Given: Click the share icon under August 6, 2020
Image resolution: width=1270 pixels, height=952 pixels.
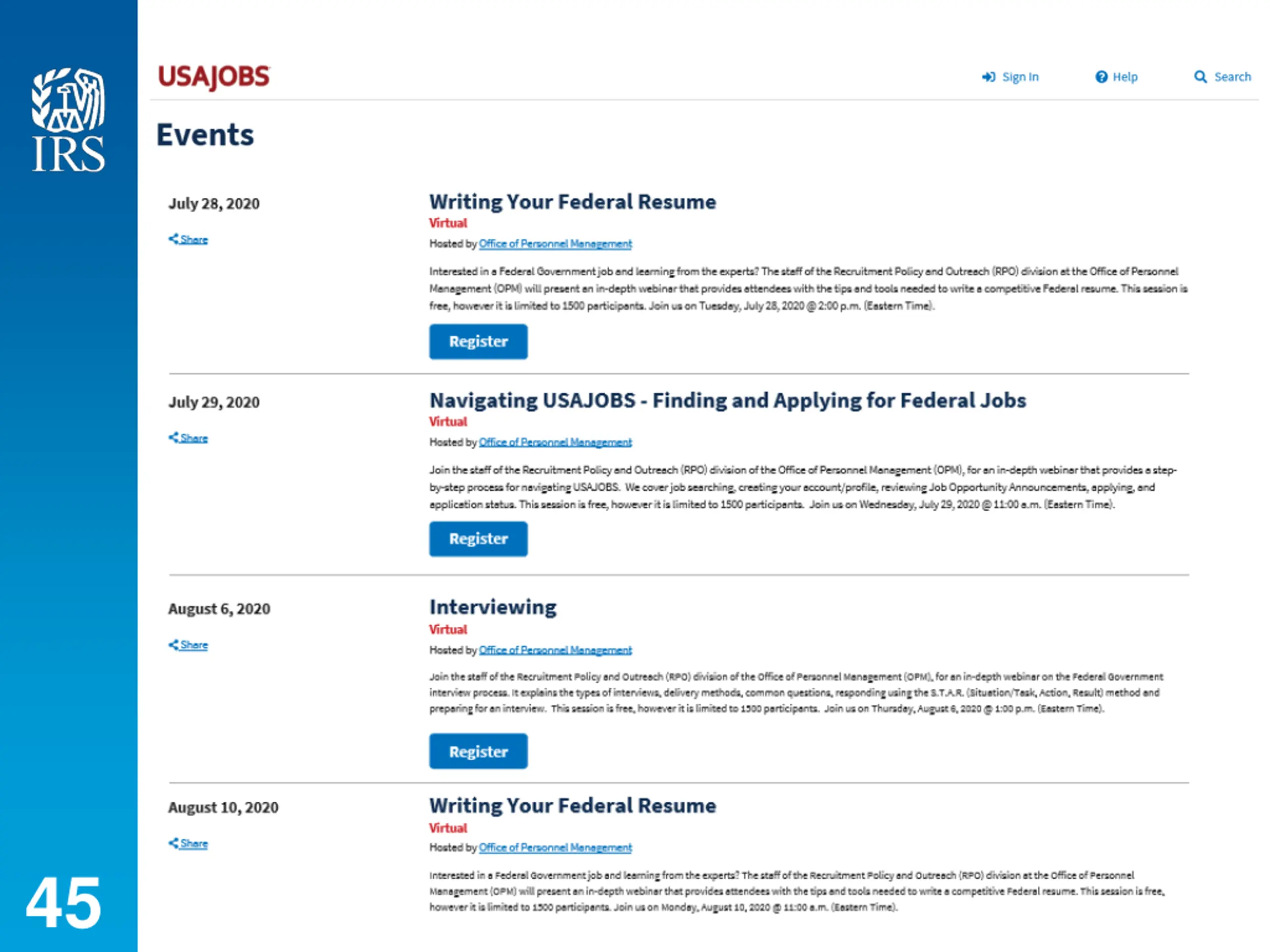Looking at the screenshot, I should [x=174, y=645].
